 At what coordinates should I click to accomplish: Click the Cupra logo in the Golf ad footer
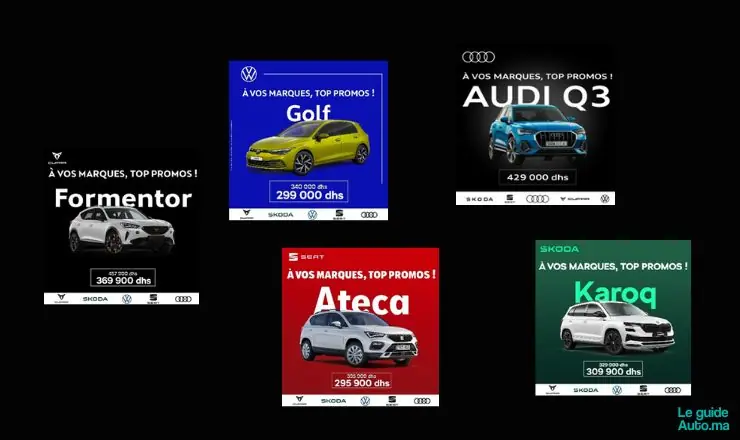246,214
